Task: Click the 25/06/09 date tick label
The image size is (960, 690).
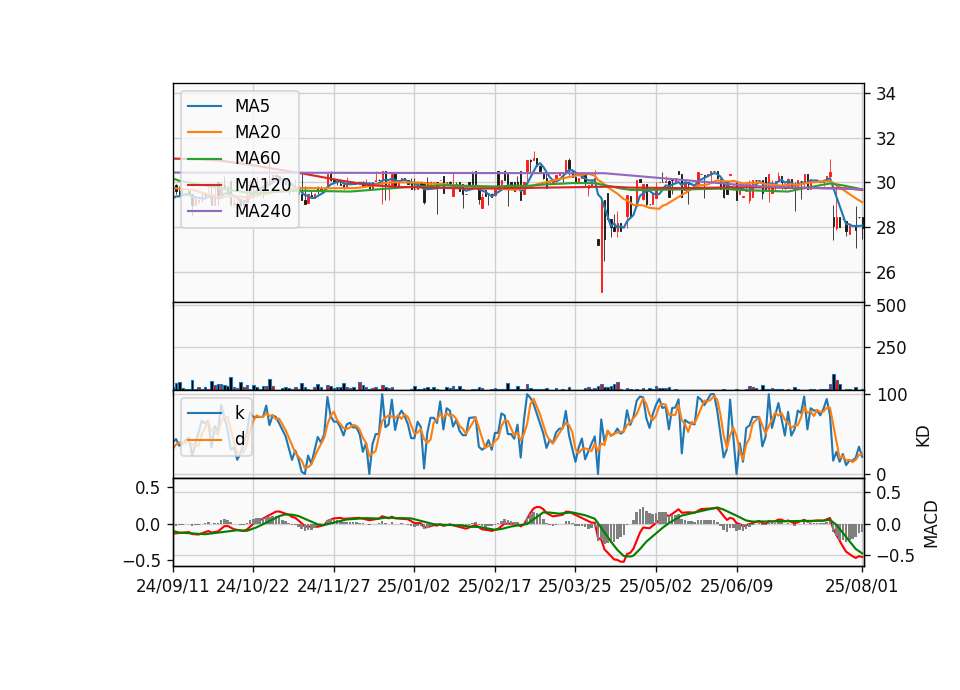Action: click(x=737, y=586)
